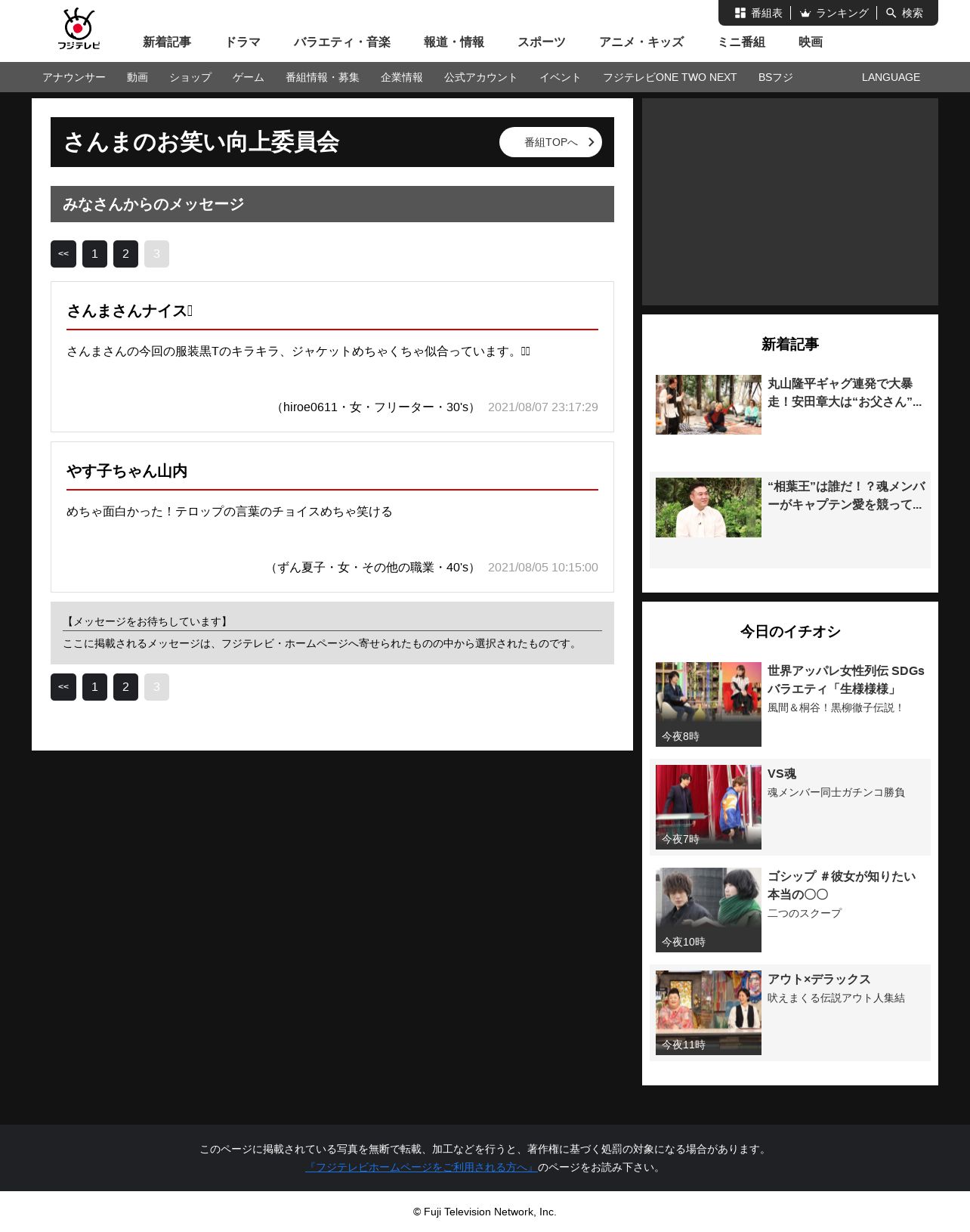This screenshot has width=970, height=1232.
Task: Open the スポーツ menu
Action: tap(542, 42)
